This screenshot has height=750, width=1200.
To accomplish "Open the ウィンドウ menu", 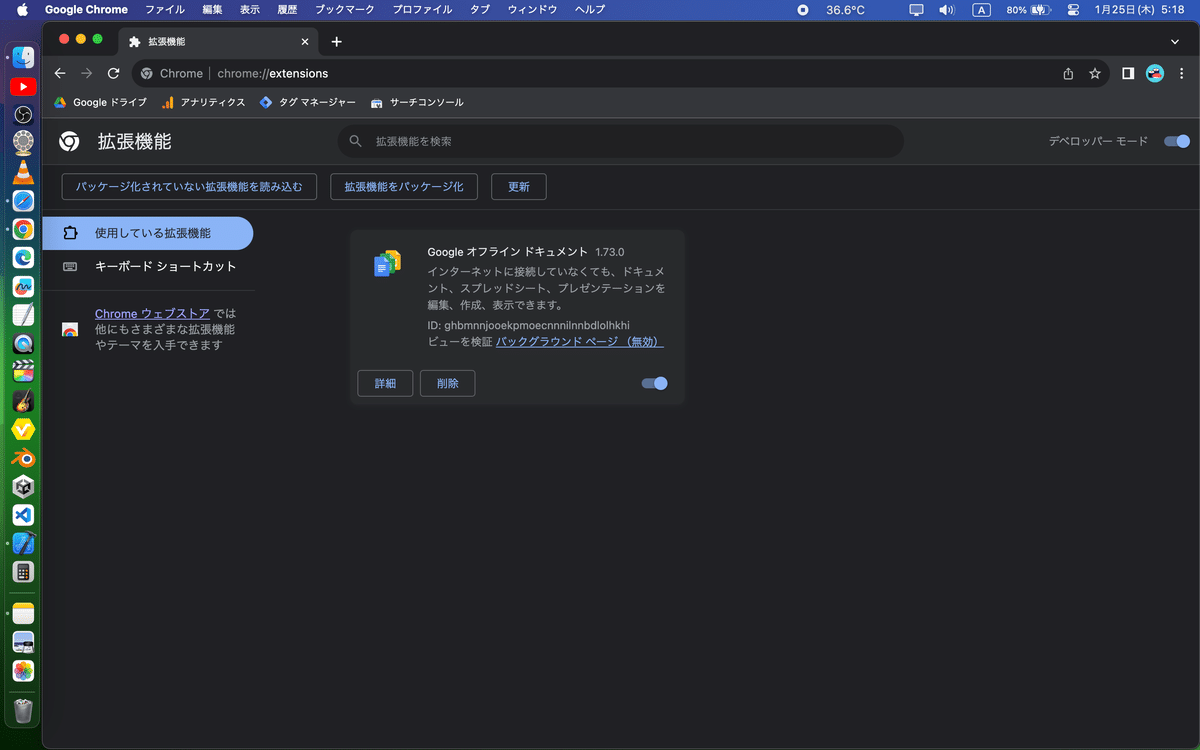I will pyautogui.click(x=532, y=9).
